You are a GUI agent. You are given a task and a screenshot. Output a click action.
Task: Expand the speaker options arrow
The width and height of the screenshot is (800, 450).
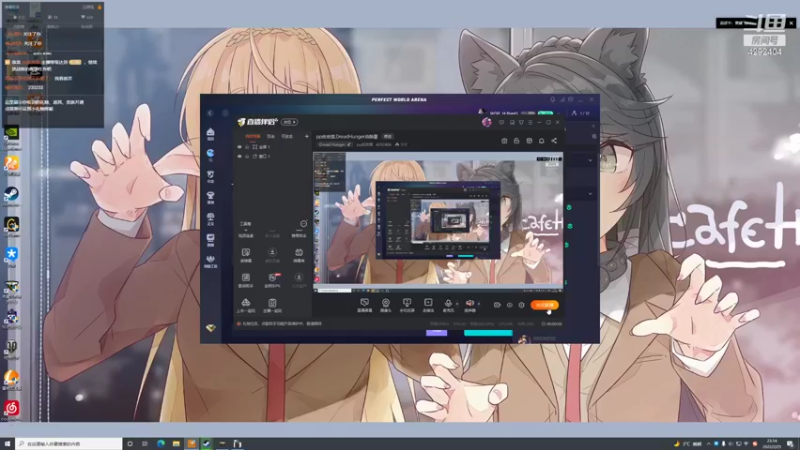click(479, 304)
